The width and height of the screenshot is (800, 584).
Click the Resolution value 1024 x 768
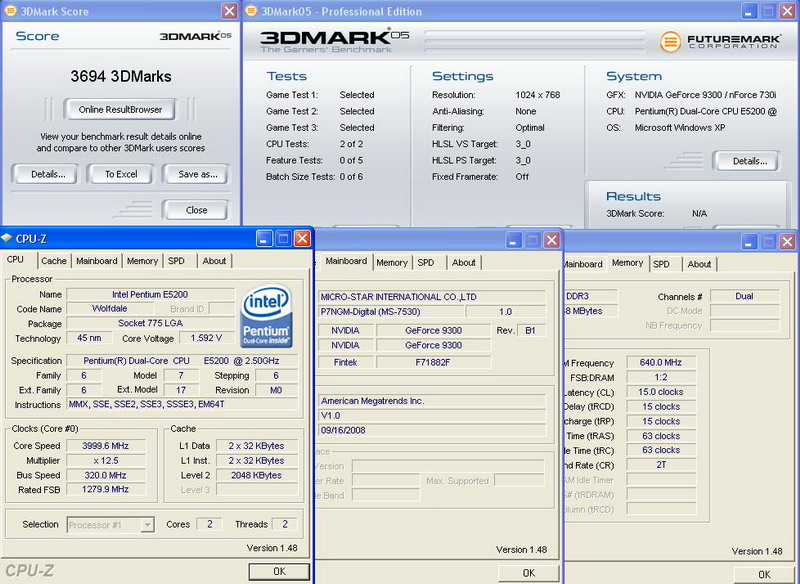tap(538, 95)
